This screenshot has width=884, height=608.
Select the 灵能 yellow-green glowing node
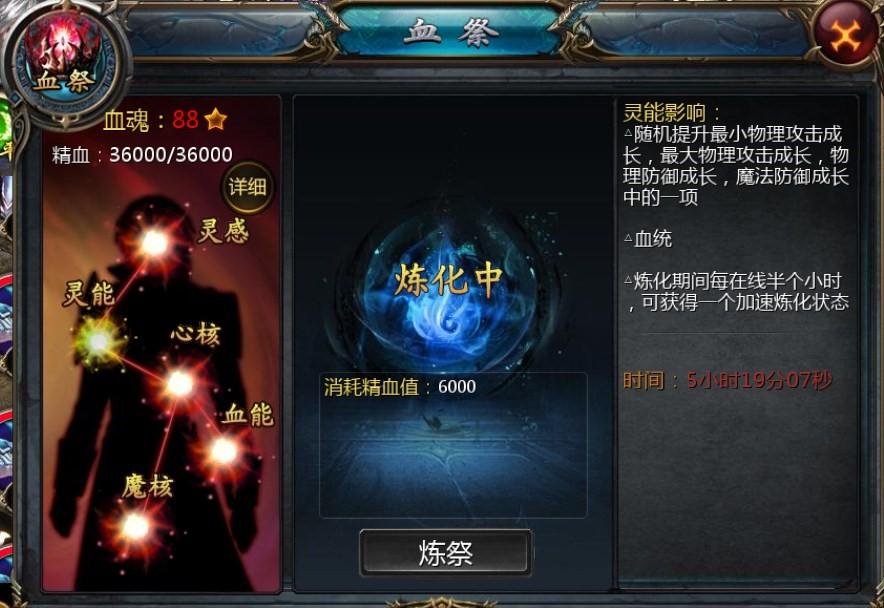click(99, 341)
